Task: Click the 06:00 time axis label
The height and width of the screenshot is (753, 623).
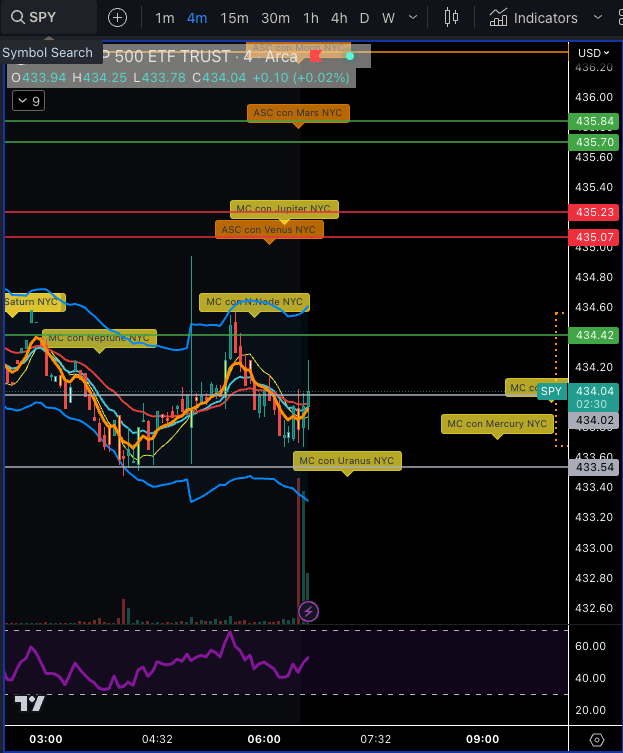Action: click(x=264, y=740)
